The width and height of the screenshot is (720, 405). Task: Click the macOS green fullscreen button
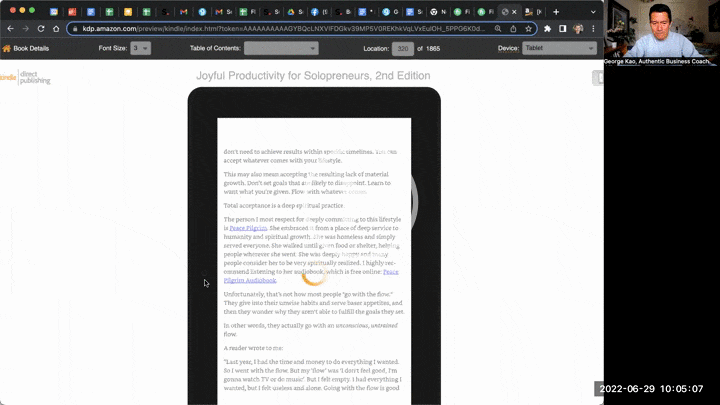(32, 10)
